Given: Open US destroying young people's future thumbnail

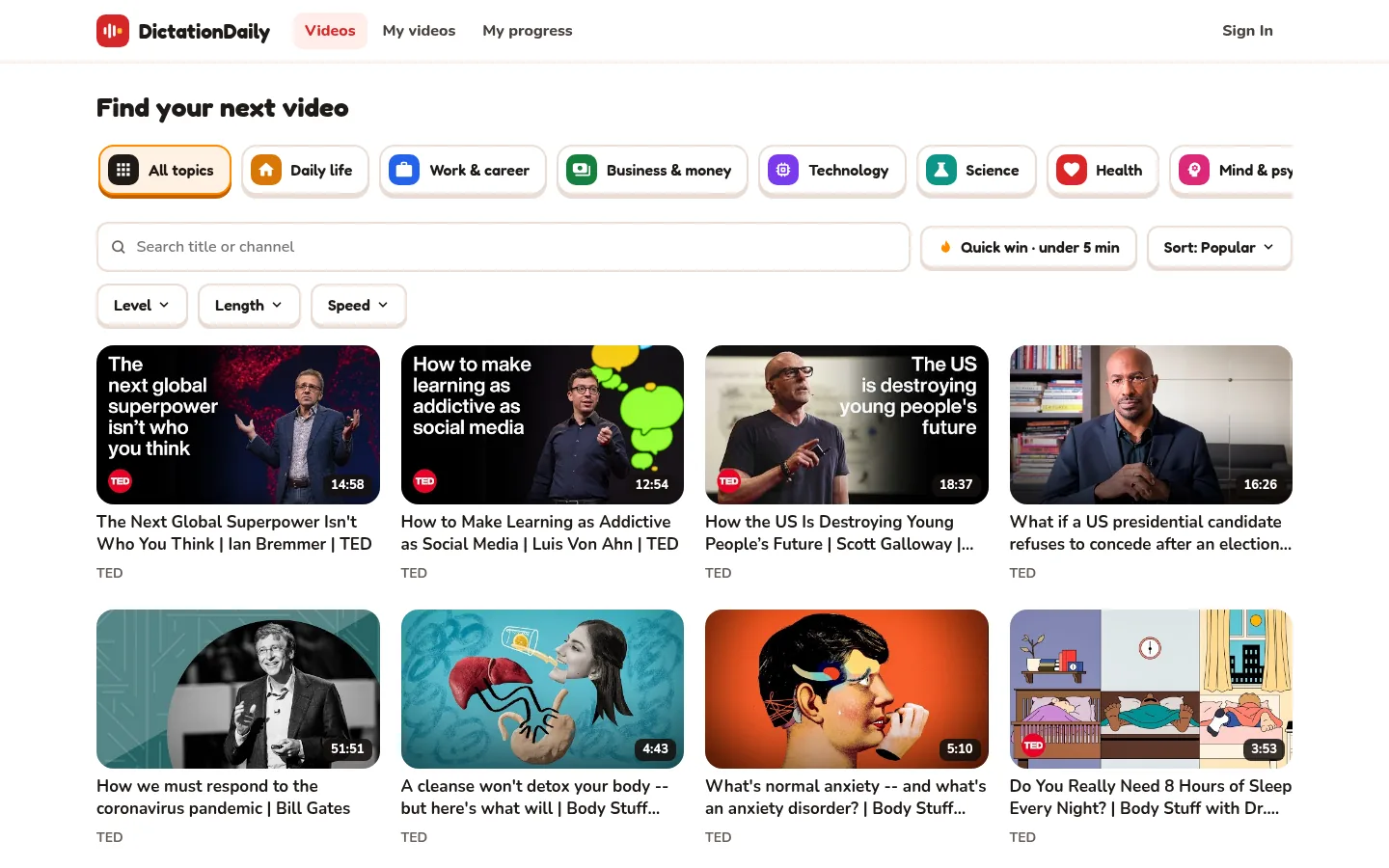Looking at the screenshot, I should [x=847, y=424].
